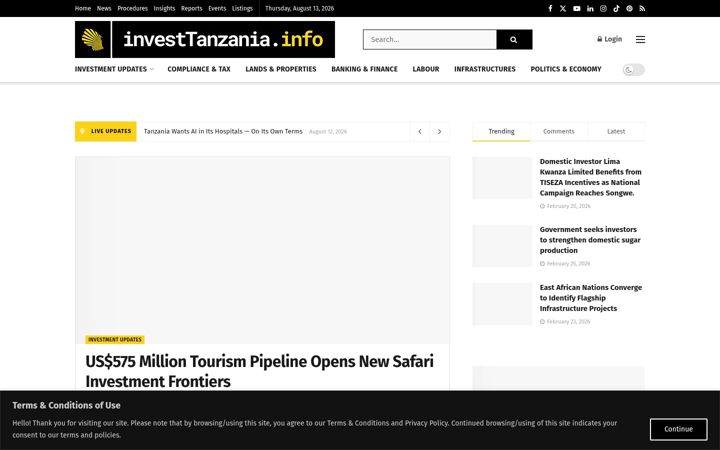
Task: Open Lands & Properties menu
Action: point(281,69)
